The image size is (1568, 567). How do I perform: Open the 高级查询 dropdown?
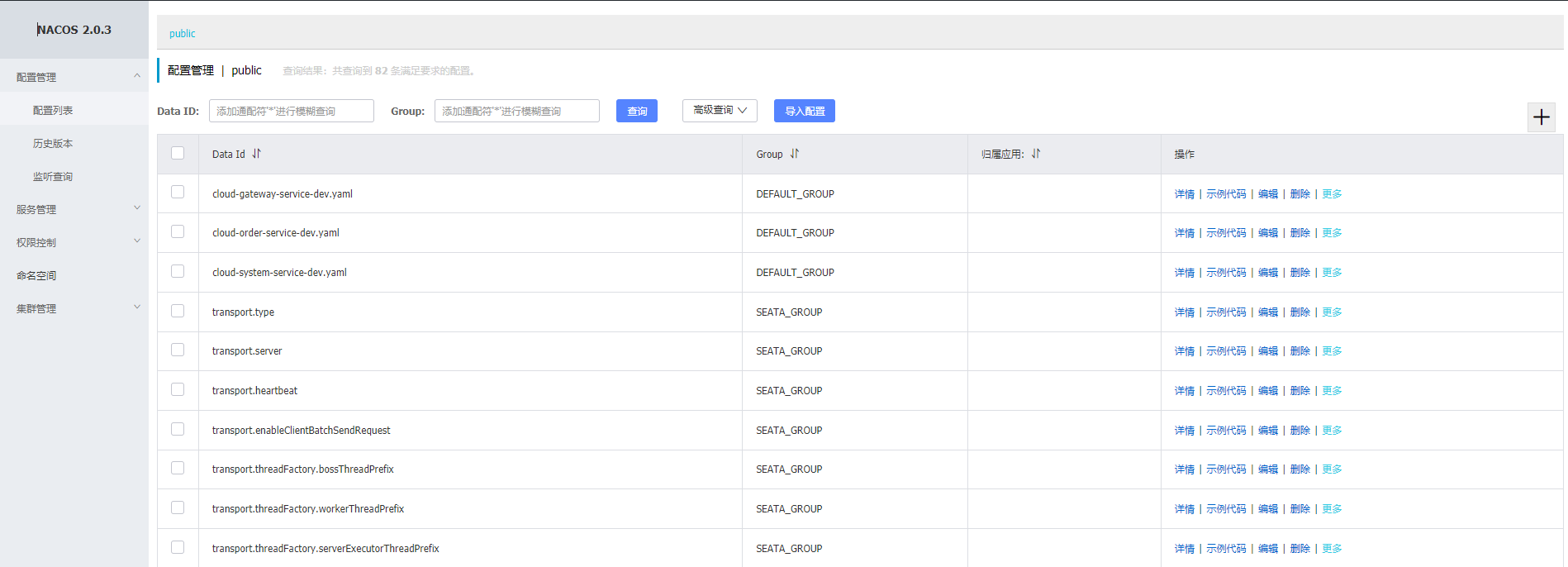[x=720, y=111]
